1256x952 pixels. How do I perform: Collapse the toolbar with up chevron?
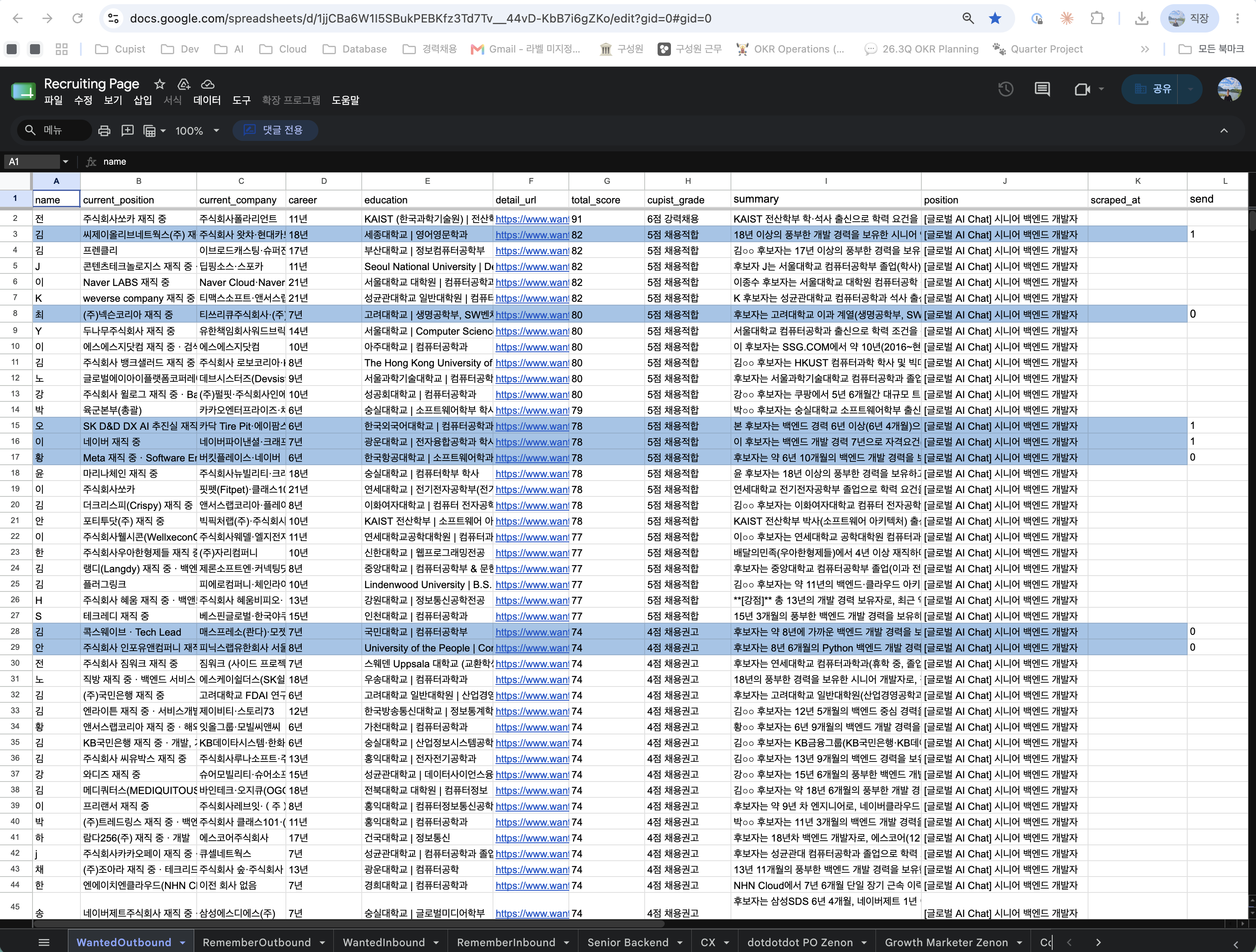click(1224, 130)
